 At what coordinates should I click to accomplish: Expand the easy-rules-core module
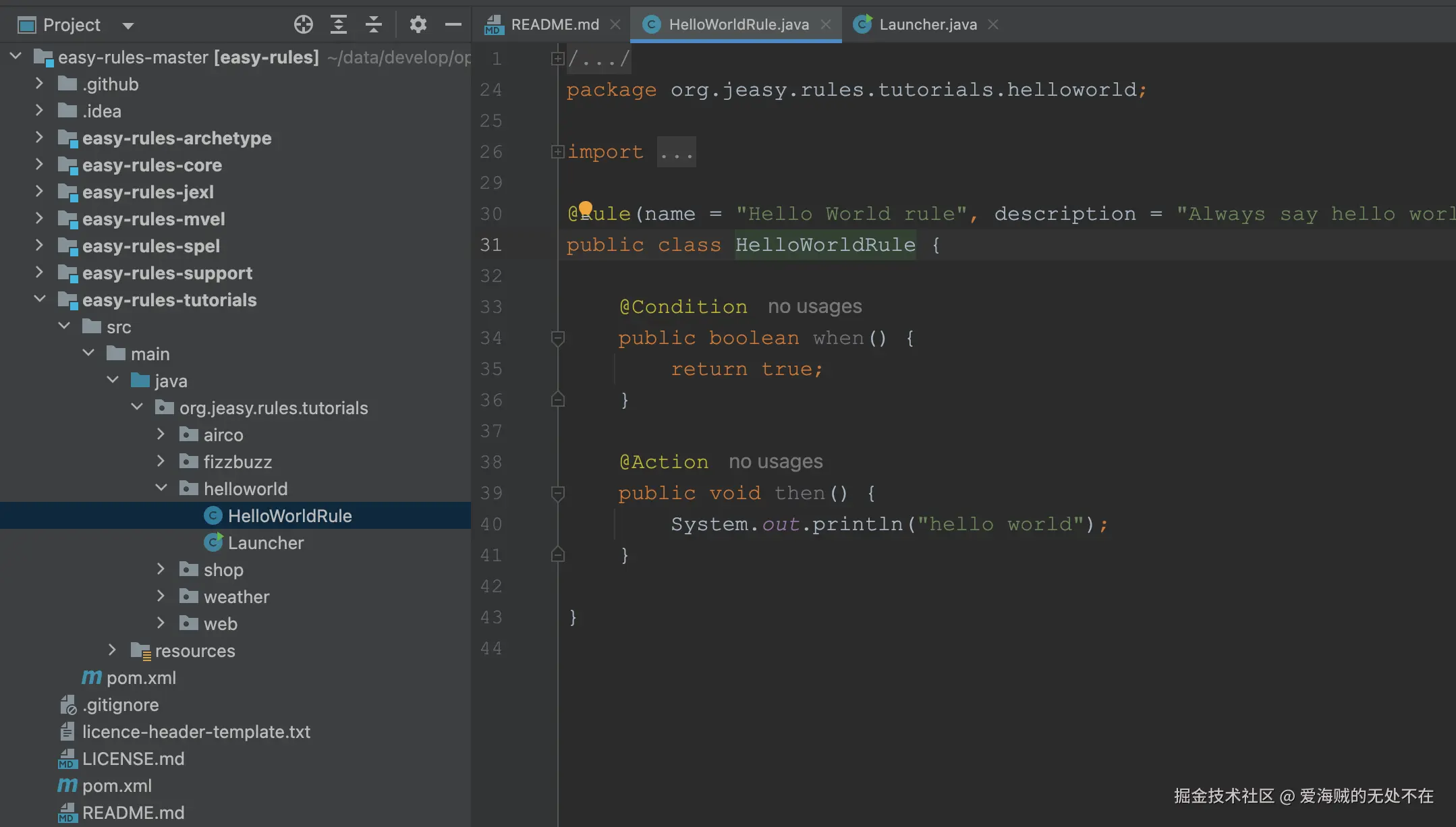click(39, 165)
